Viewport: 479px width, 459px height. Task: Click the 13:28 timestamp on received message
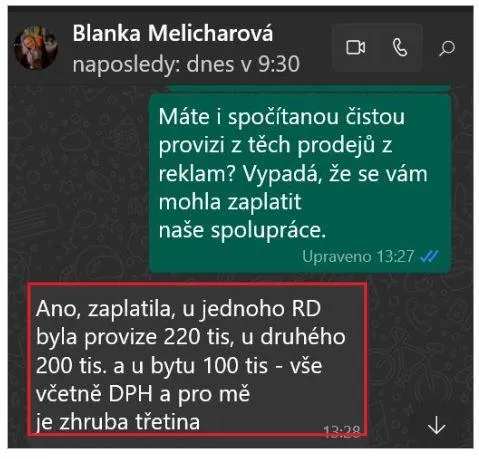[342, 431]
